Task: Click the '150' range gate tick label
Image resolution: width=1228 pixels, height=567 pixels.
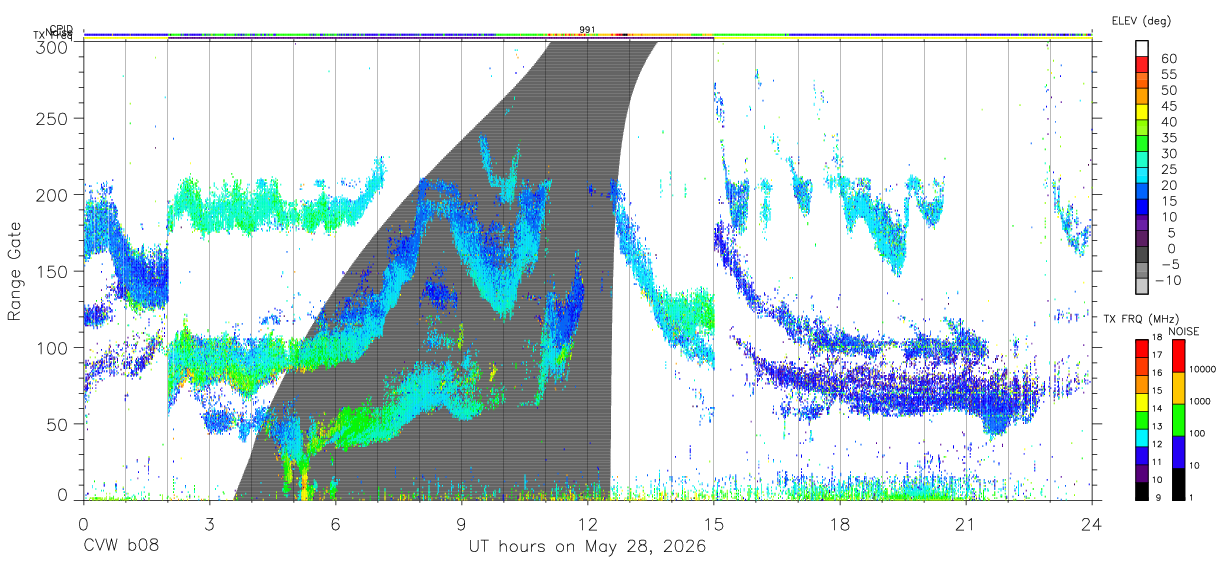Action: click(53, 271)
